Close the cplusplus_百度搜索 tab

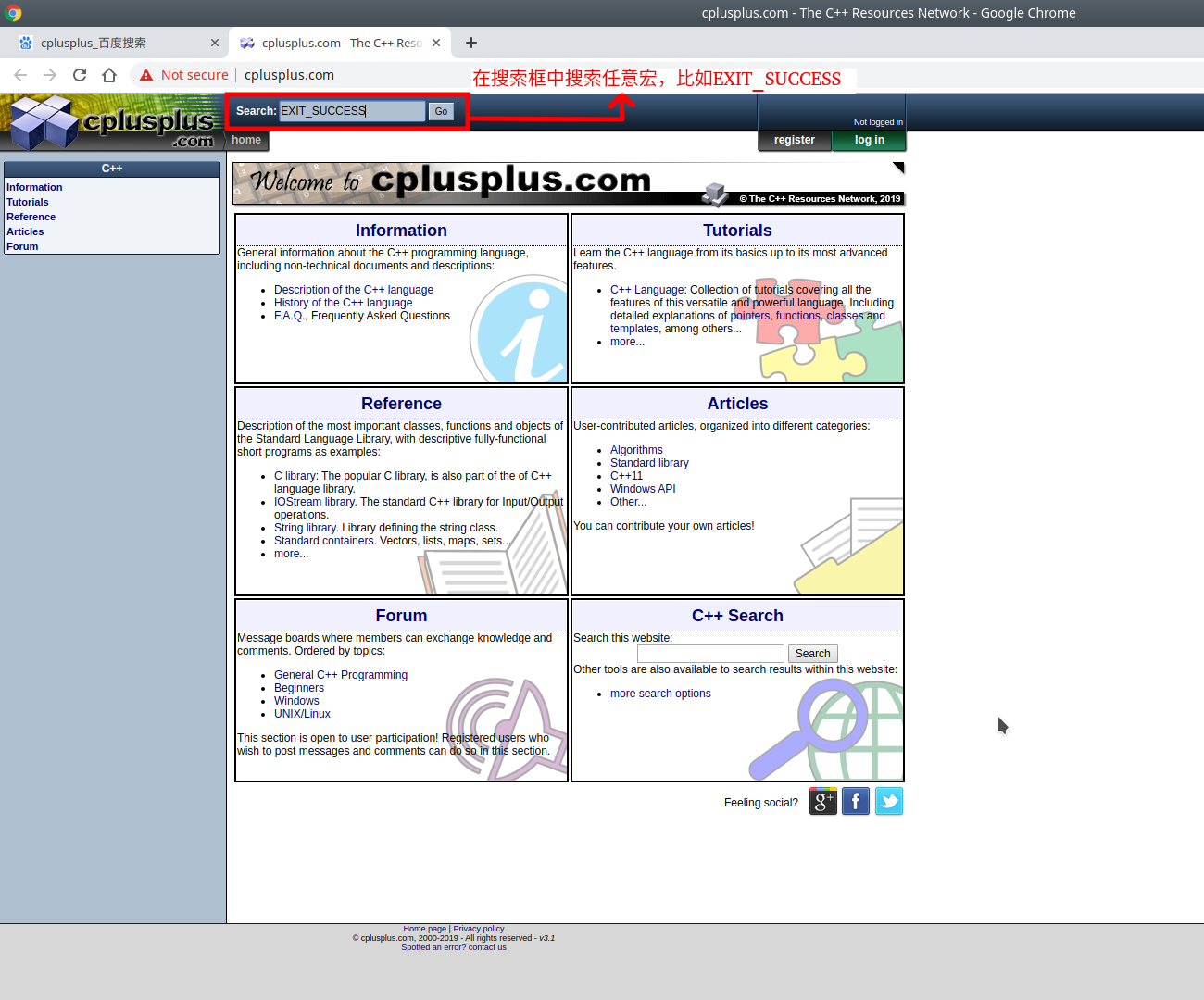[x=215, y=43]
